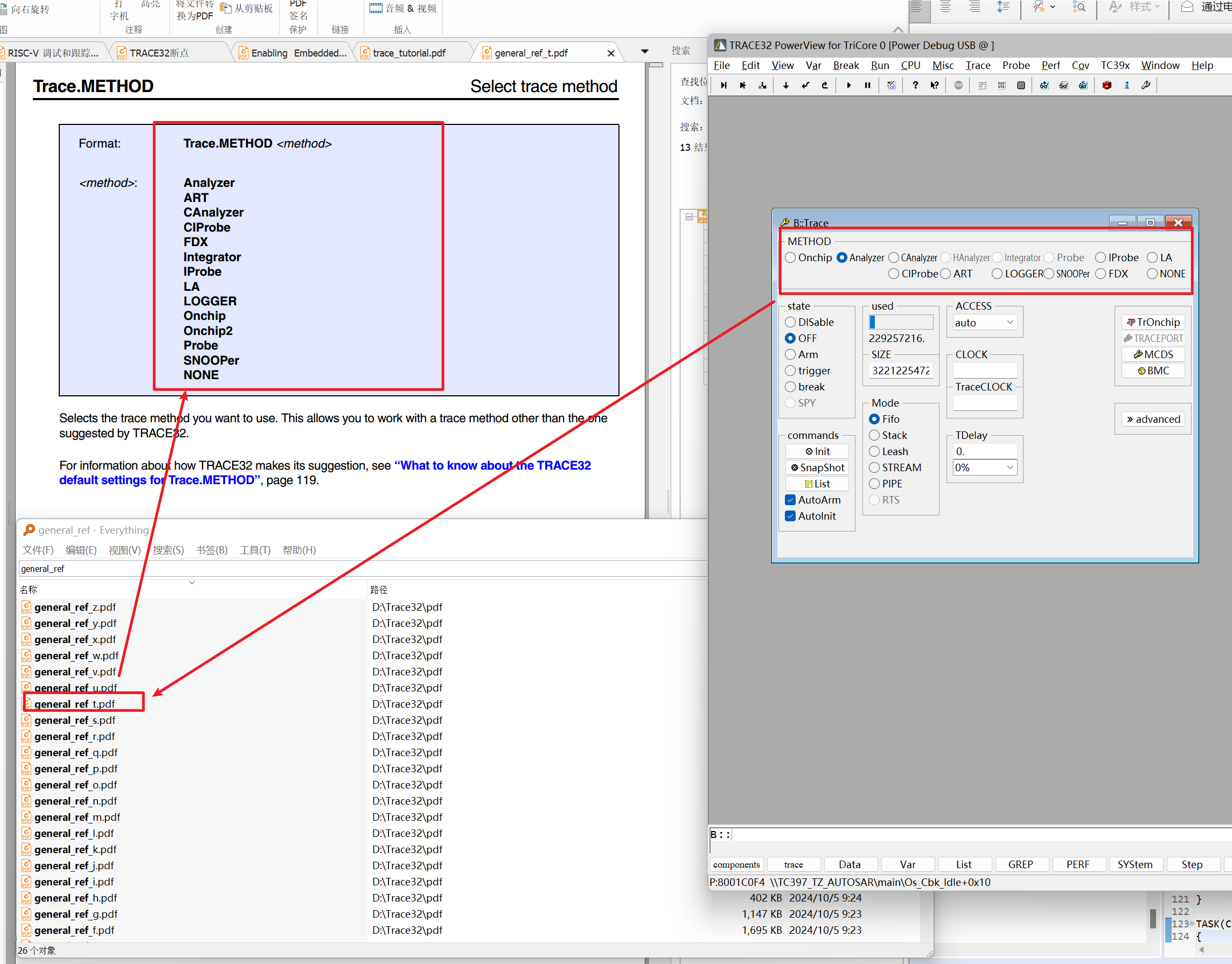Click the align left paragraph icon
The image size is (1232, 964).
[x=916, y=8]
